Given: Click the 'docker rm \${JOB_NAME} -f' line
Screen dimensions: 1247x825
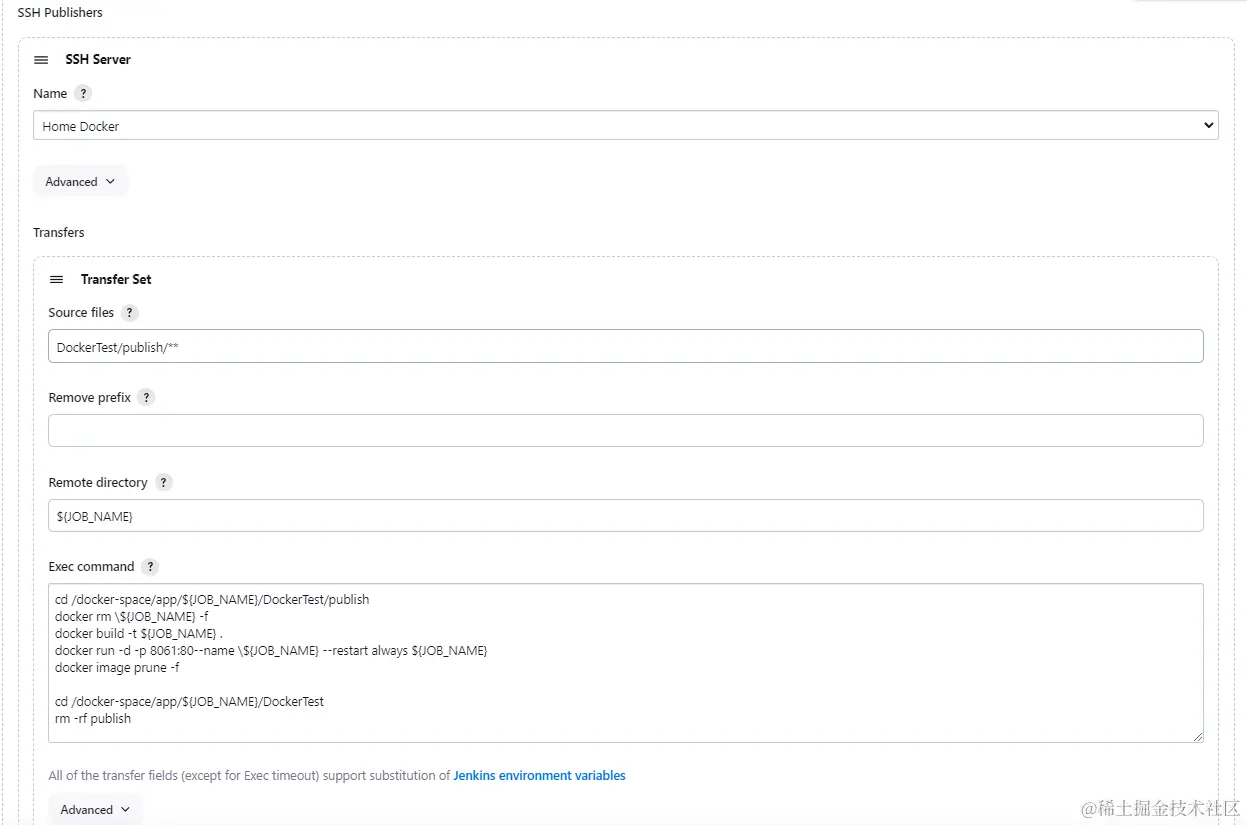Looking at the screenshot, I should (x=131, y=616).
